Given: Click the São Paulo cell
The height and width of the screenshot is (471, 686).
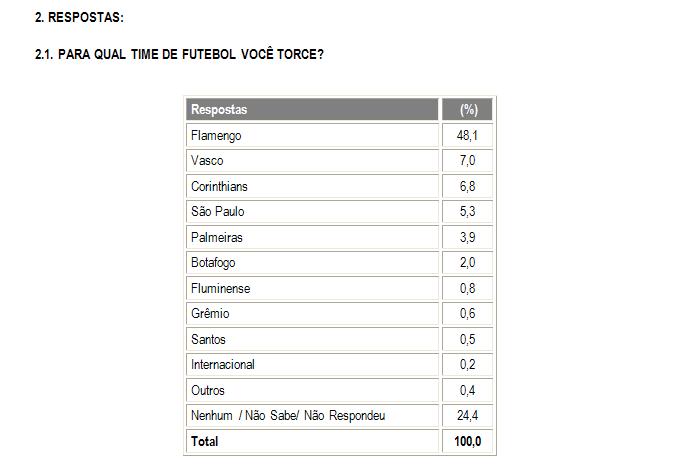Looking at the screenshot, I should [217, 212].
